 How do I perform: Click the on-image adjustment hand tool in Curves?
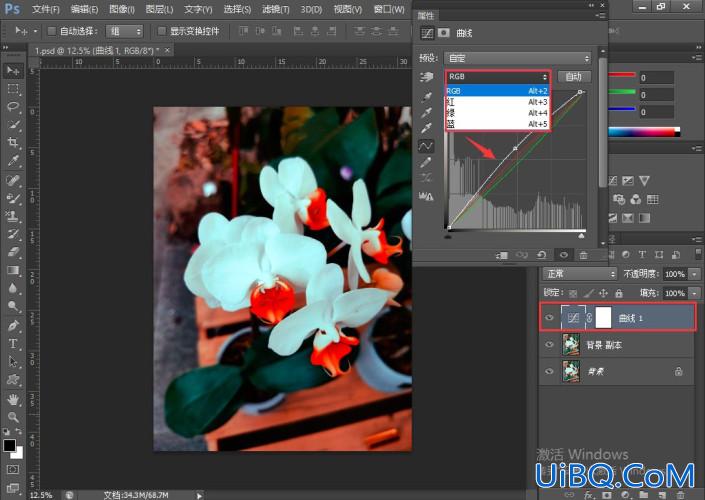[x=426, y=77]
